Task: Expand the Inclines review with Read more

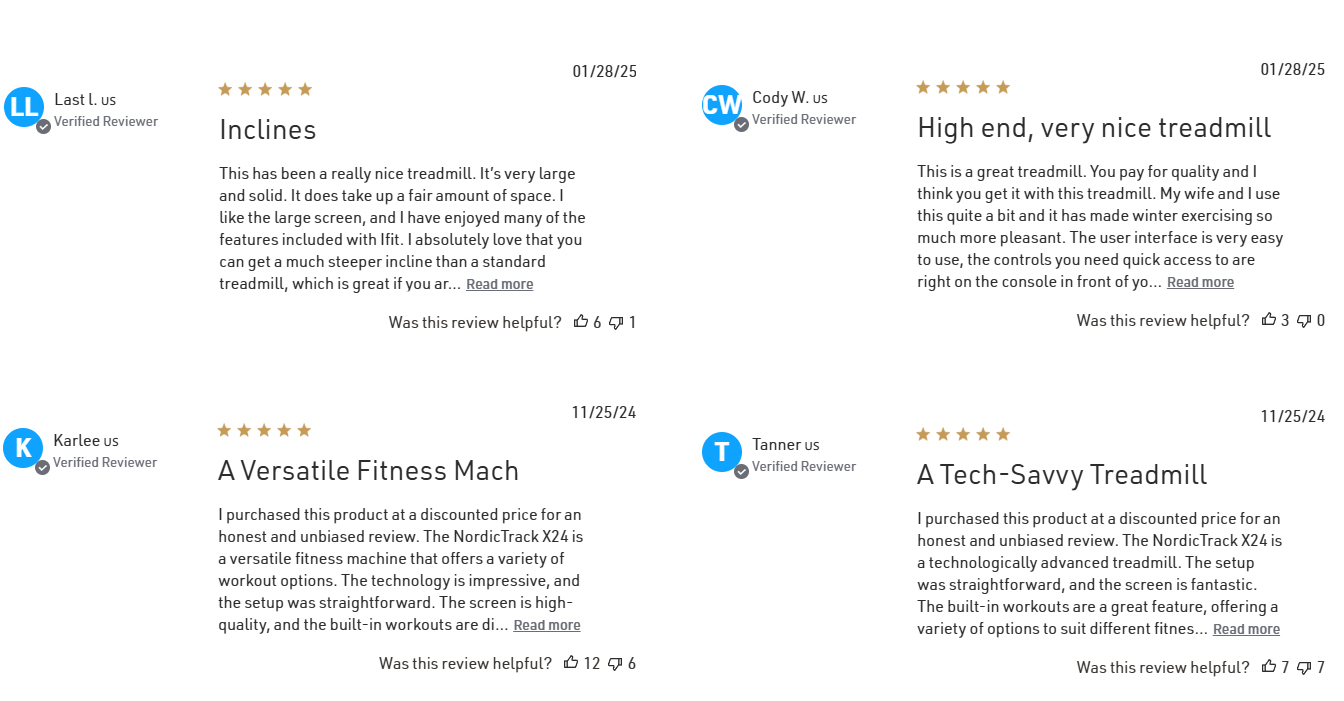Action: [499, 284]
